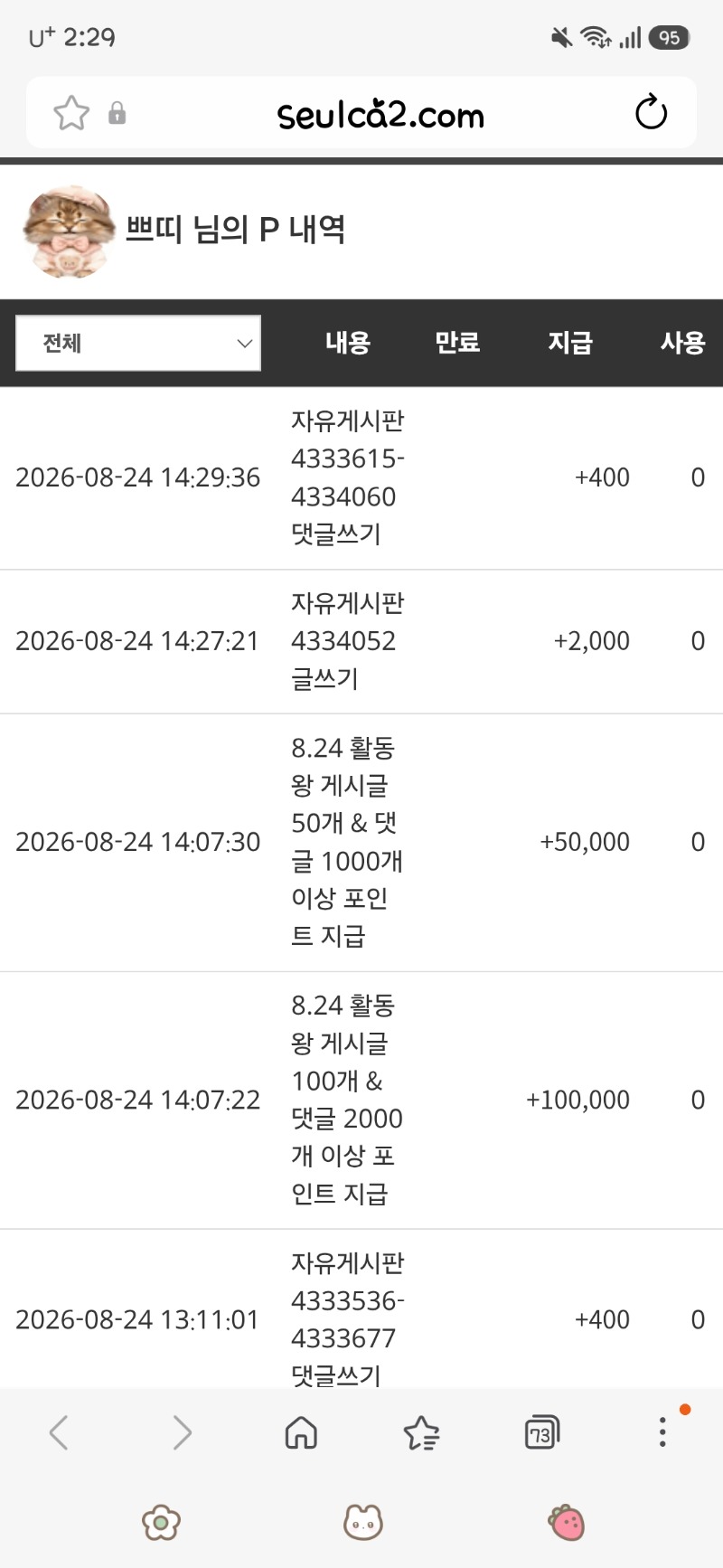Open the browser home page icon
The width and height of the screenshot is (723, 1568).
[301, 1432]
